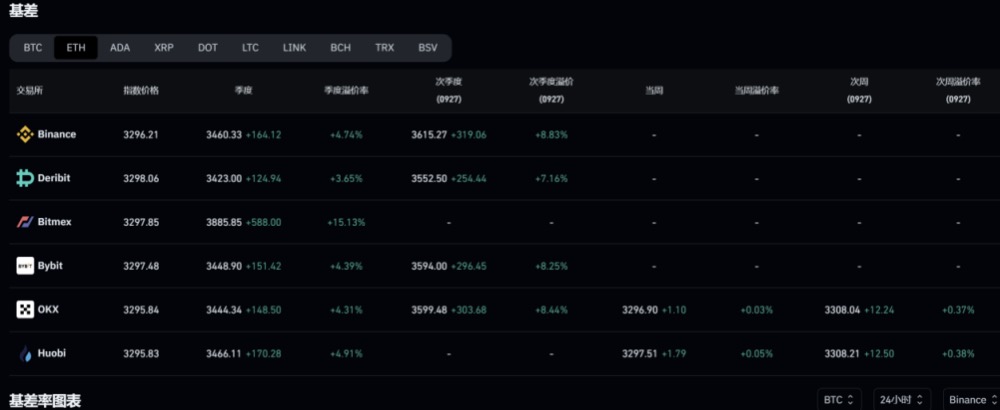Select the ADA coin tab

coord(120,47)
